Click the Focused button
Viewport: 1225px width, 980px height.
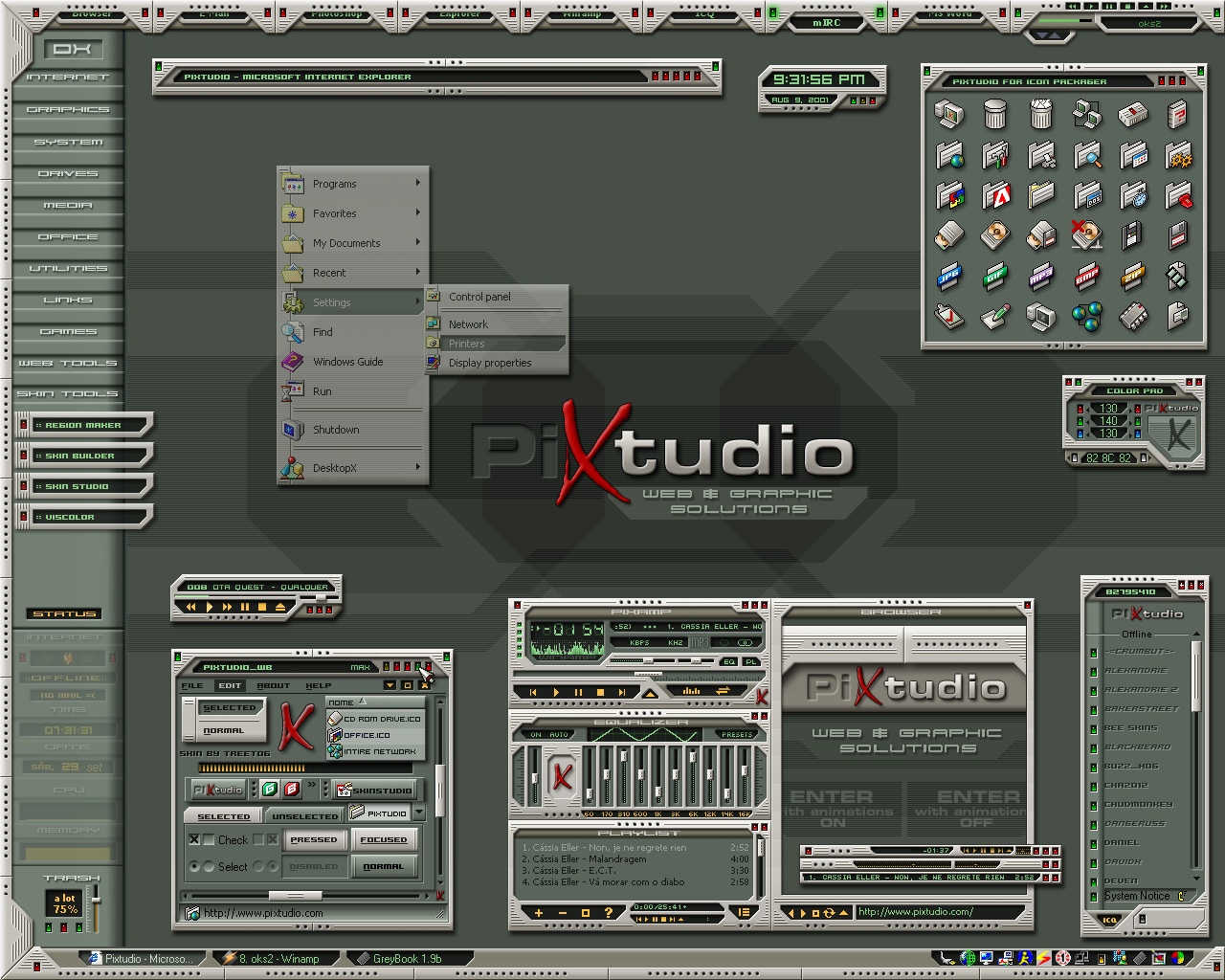pyautogui.click(x=384, y=839)
